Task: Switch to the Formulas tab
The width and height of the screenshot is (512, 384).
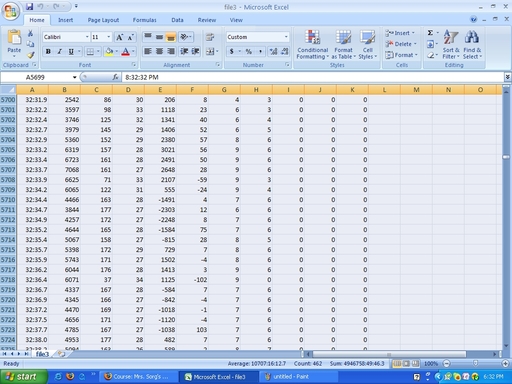Action: coord(144,20)
